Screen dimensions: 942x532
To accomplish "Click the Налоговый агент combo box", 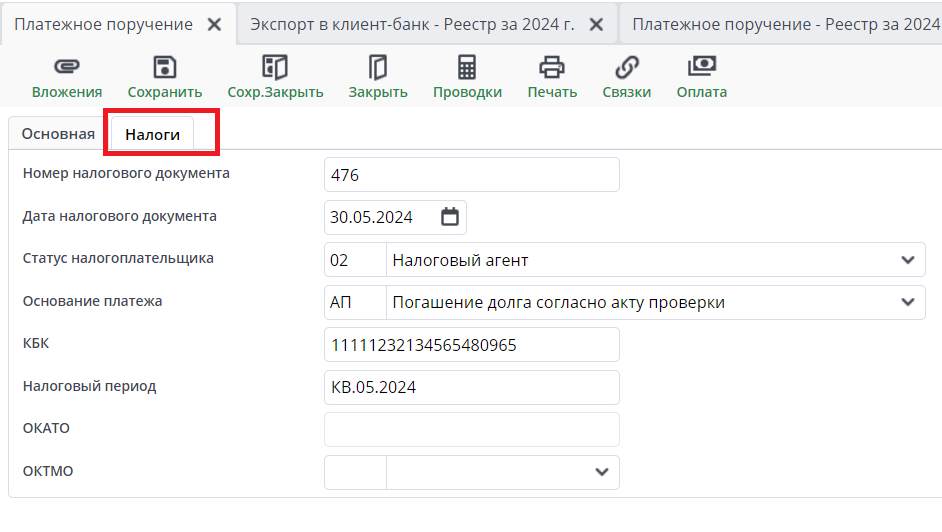I will coord(655,260).
